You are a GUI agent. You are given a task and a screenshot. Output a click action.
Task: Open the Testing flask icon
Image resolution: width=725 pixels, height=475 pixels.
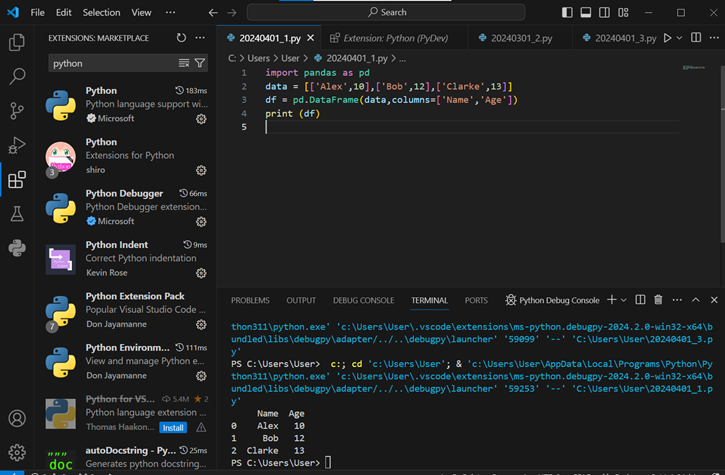(17, 214)
